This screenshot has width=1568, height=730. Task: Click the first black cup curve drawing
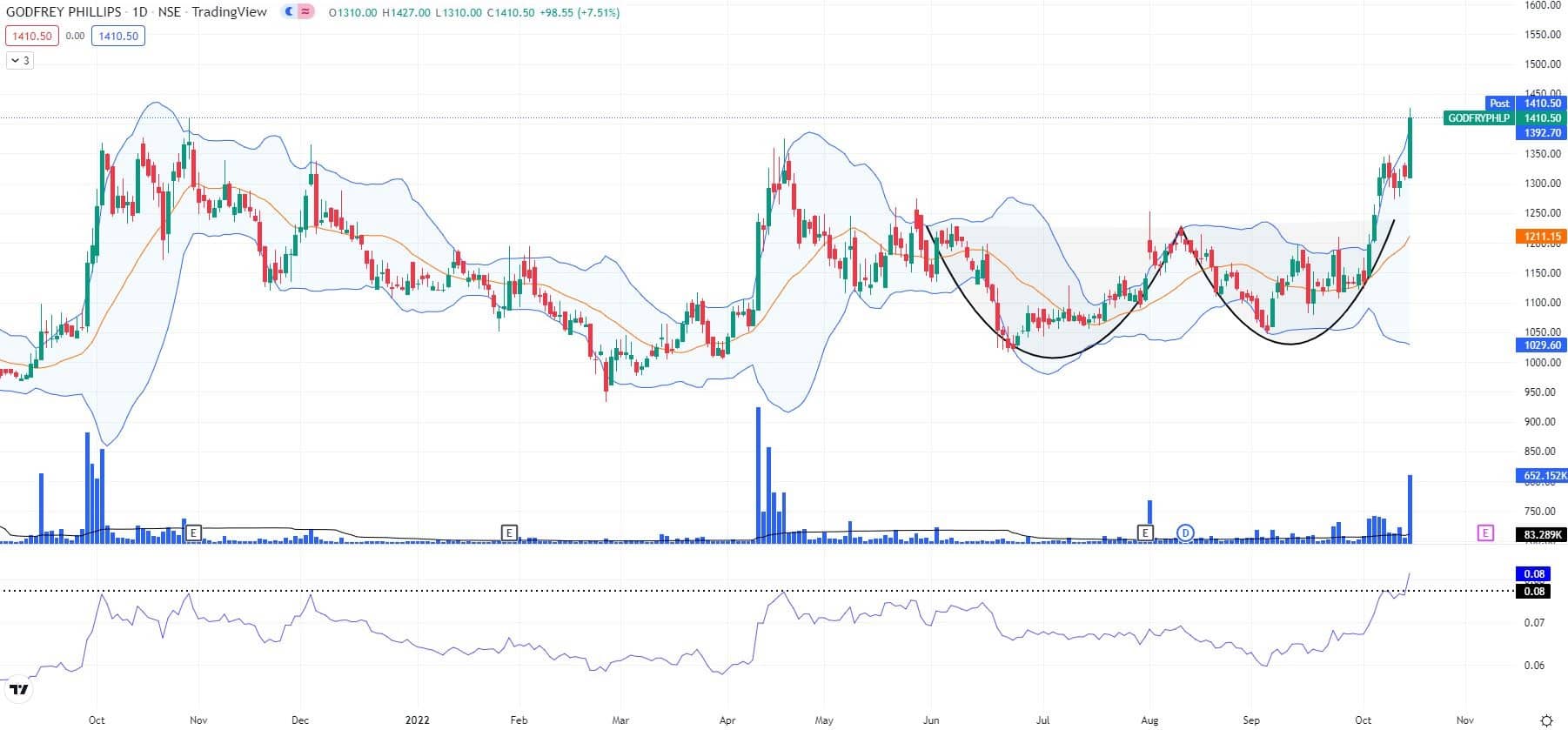(1052, 357)
